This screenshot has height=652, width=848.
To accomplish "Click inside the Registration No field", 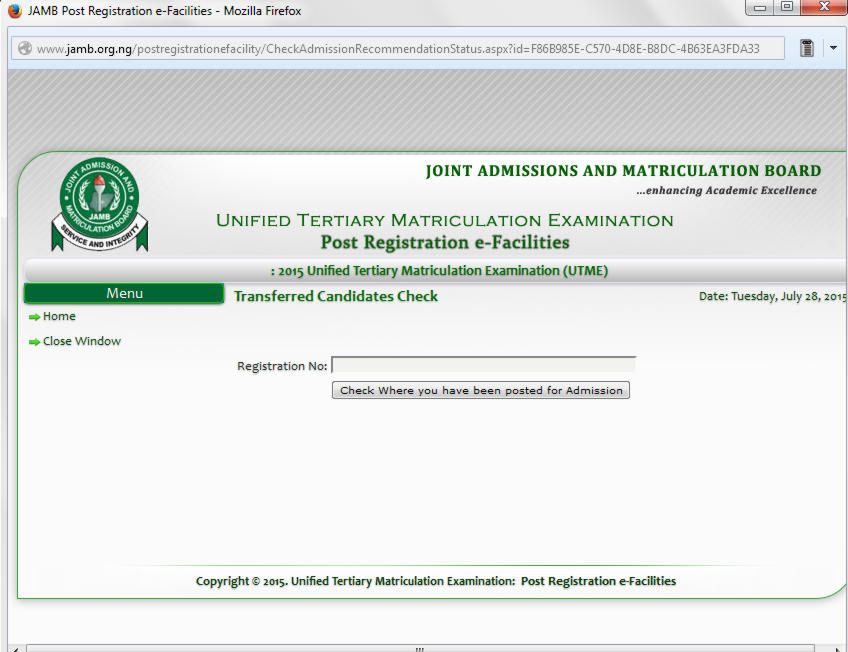I will click(483, 363).
